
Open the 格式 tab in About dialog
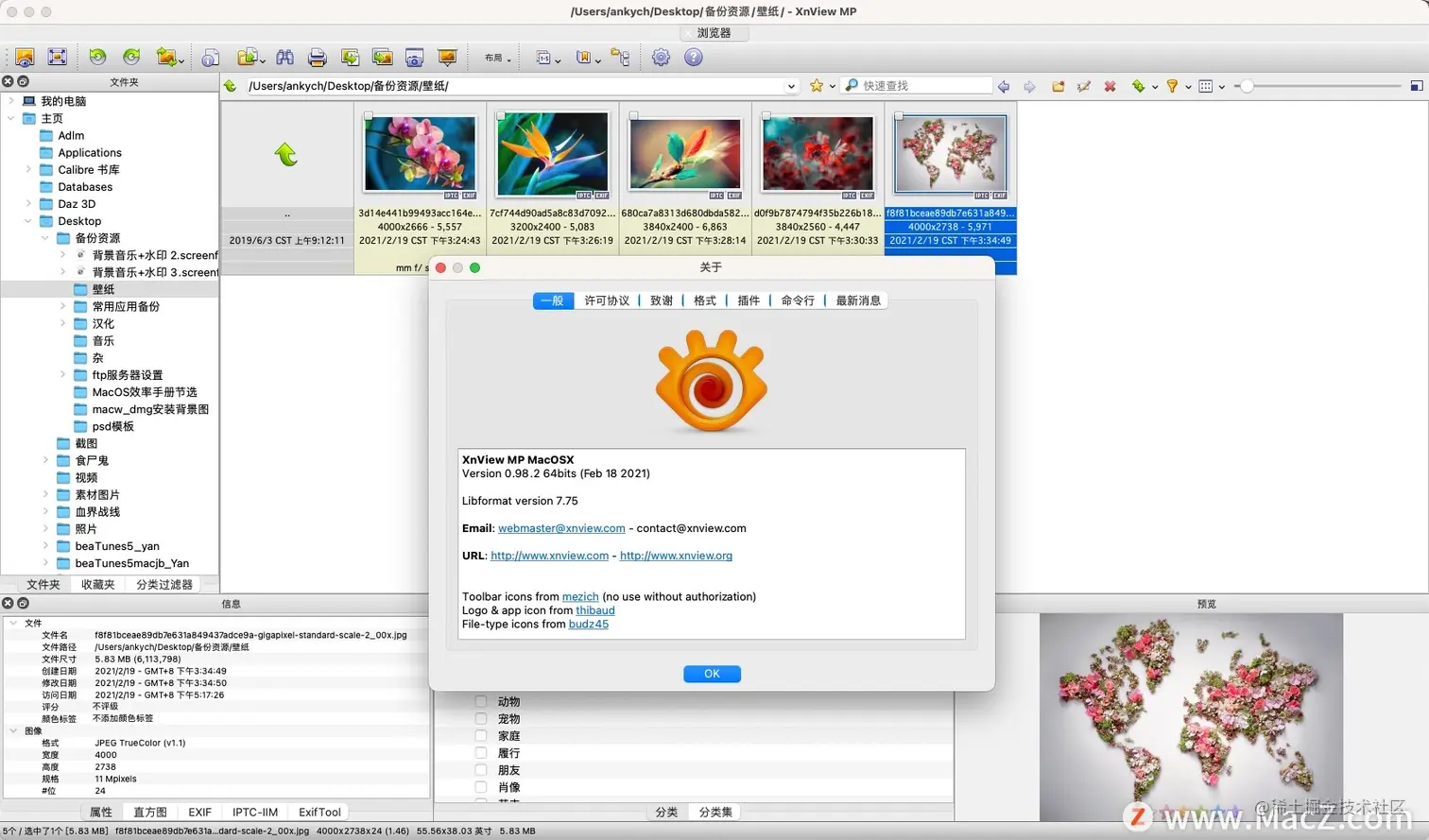click(705, 300)
